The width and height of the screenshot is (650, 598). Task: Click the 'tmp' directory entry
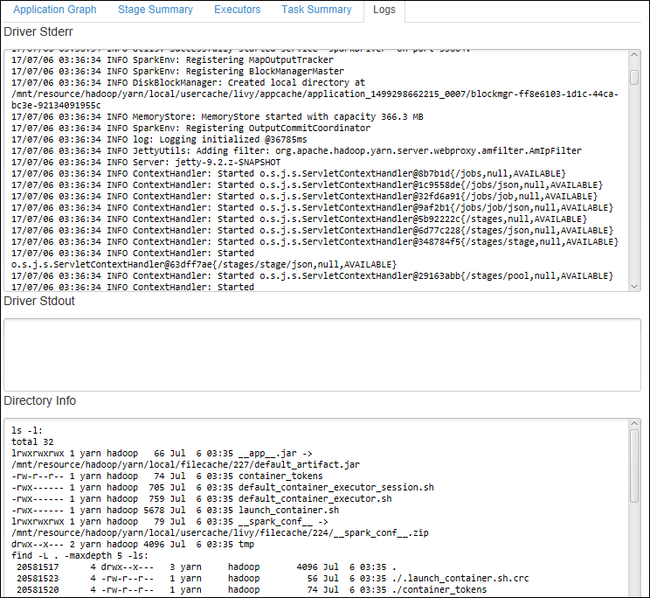(133, 544)
